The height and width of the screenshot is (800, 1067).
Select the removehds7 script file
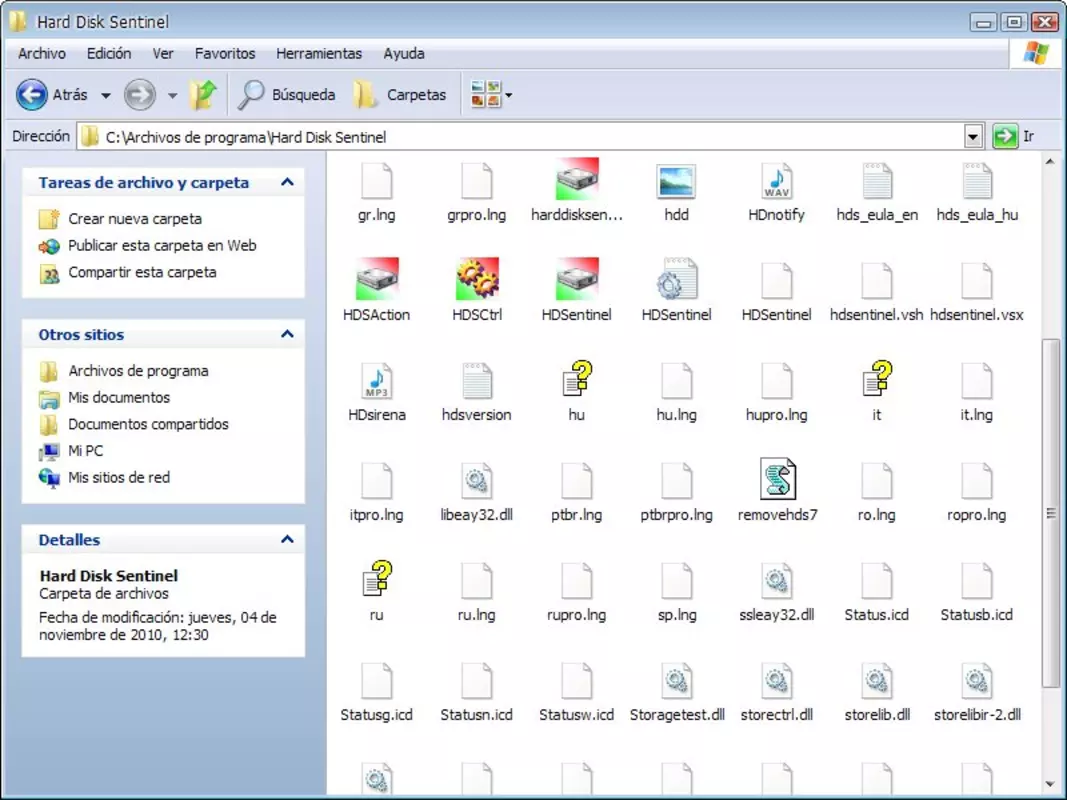(x=777, y=479)
